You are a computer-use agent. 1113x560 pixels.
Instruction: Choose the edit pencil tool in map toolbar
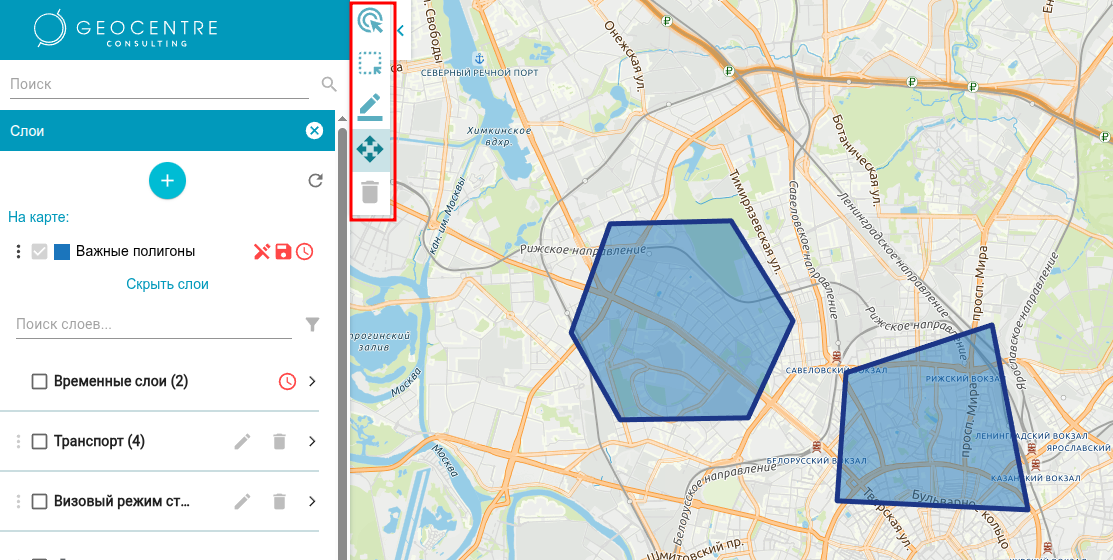pos(370,105)
